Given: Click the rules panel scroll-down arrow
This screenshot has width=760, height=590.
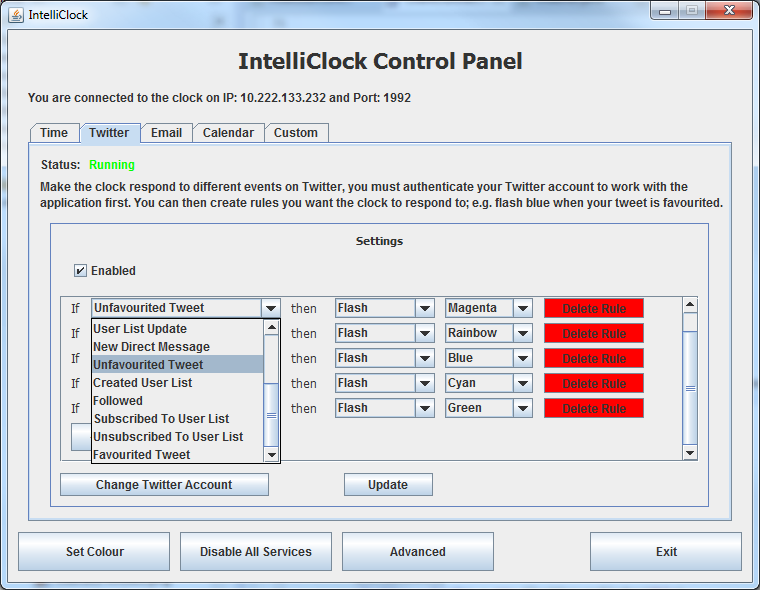Looking at the screenshot, I should coord(690,453).
